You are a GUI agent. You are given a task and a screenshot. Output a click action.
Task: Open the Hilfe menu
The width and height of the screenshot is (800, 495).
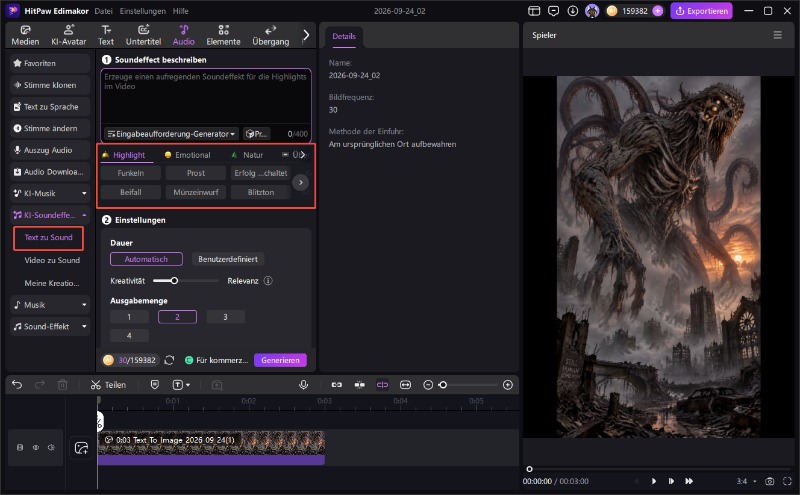[x=180, y=11]
